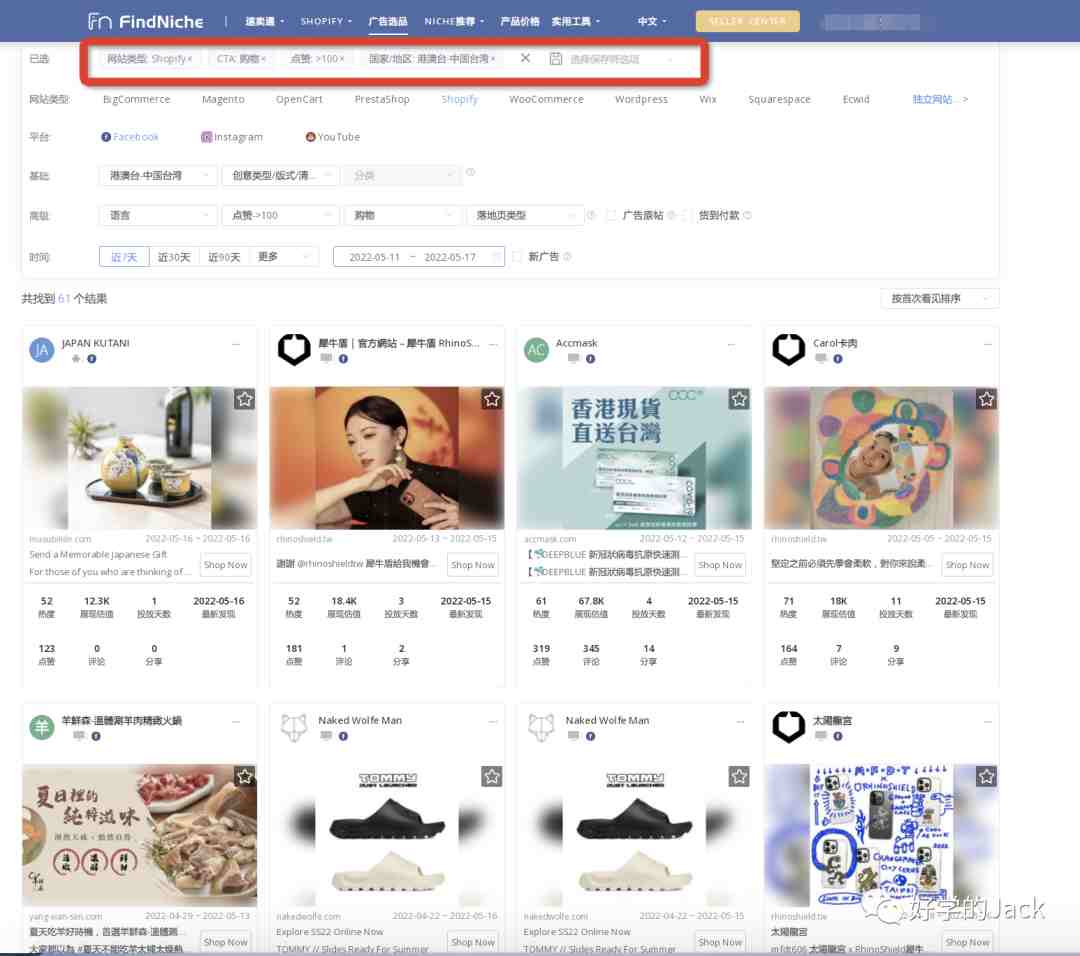Screen dimensions: 1080x956
Task: Click the 犀牛盾 RhinoShield shield logo icon
Action: click(294, 349)
